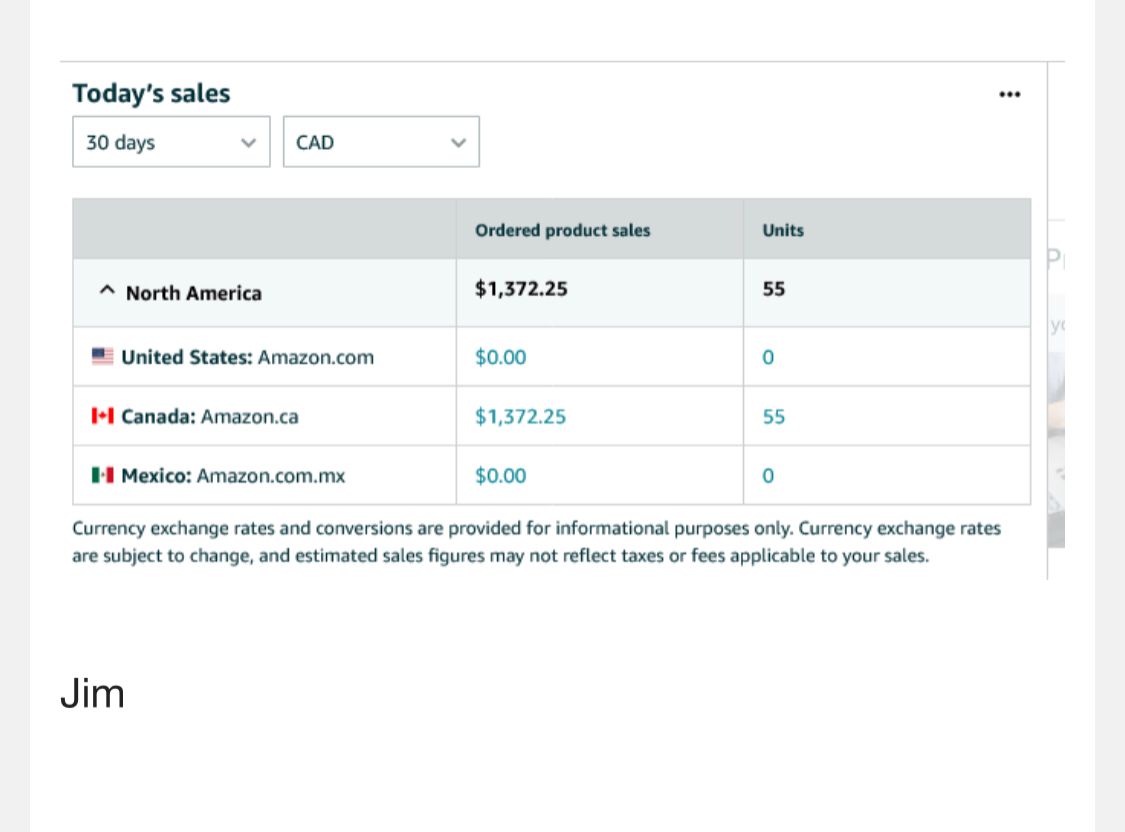Click United States units count 0
The image size is (1125, 832).
click(768, 357)
